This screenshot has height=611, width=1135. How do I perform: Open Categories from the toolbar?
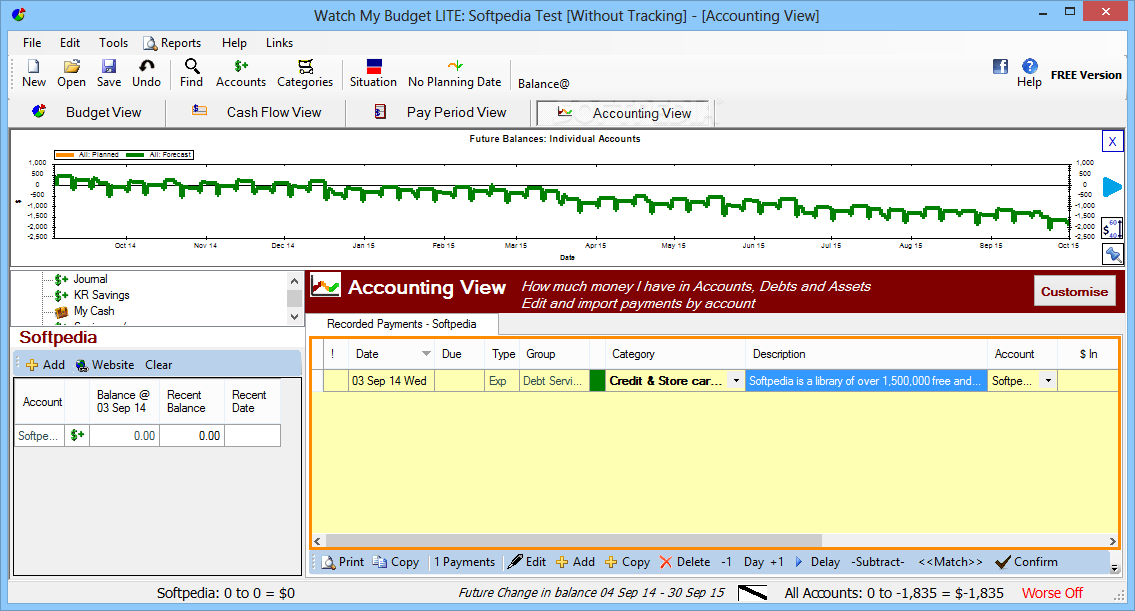(305, 73)
